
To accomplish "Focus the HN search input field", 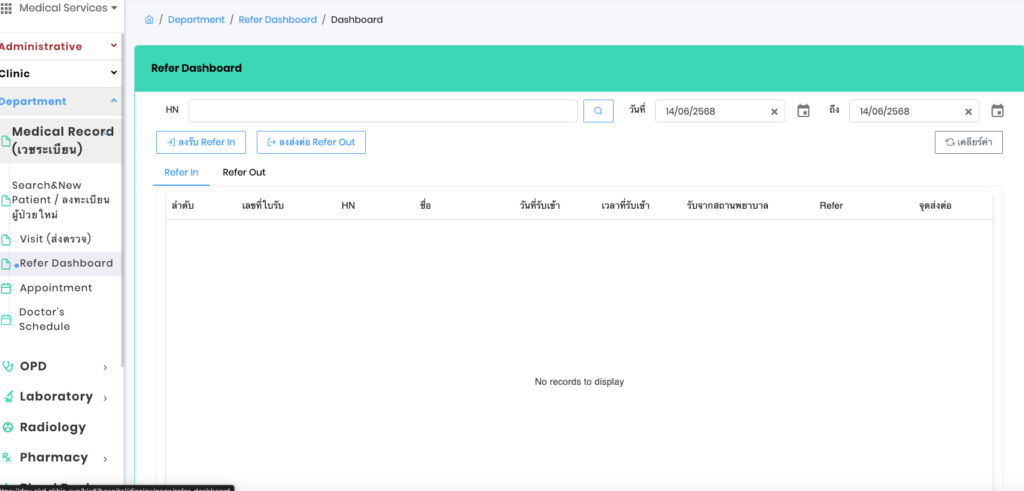I will point(382,111).
